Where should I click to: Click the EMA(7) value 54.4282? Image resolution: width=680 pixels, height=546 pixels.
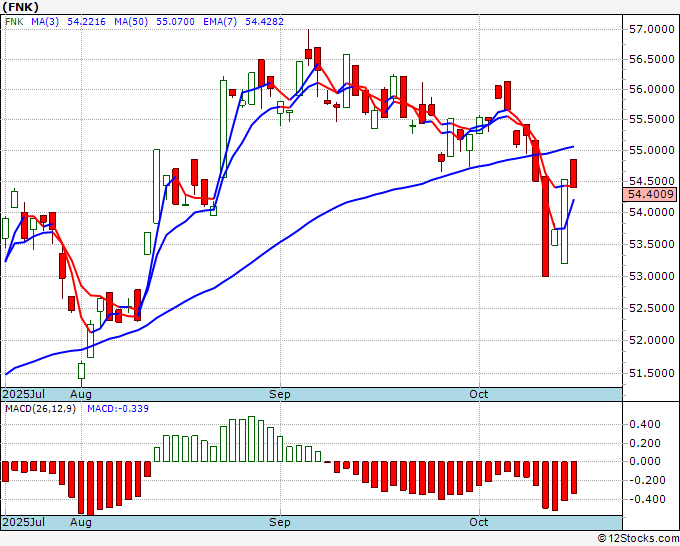265,21
